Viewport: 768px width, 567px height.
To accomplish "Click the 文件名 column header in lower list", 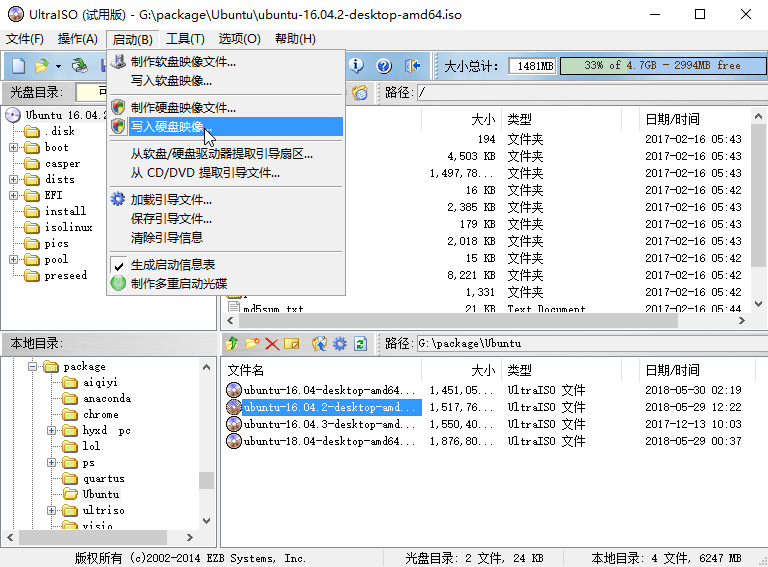I will (321, 370).
